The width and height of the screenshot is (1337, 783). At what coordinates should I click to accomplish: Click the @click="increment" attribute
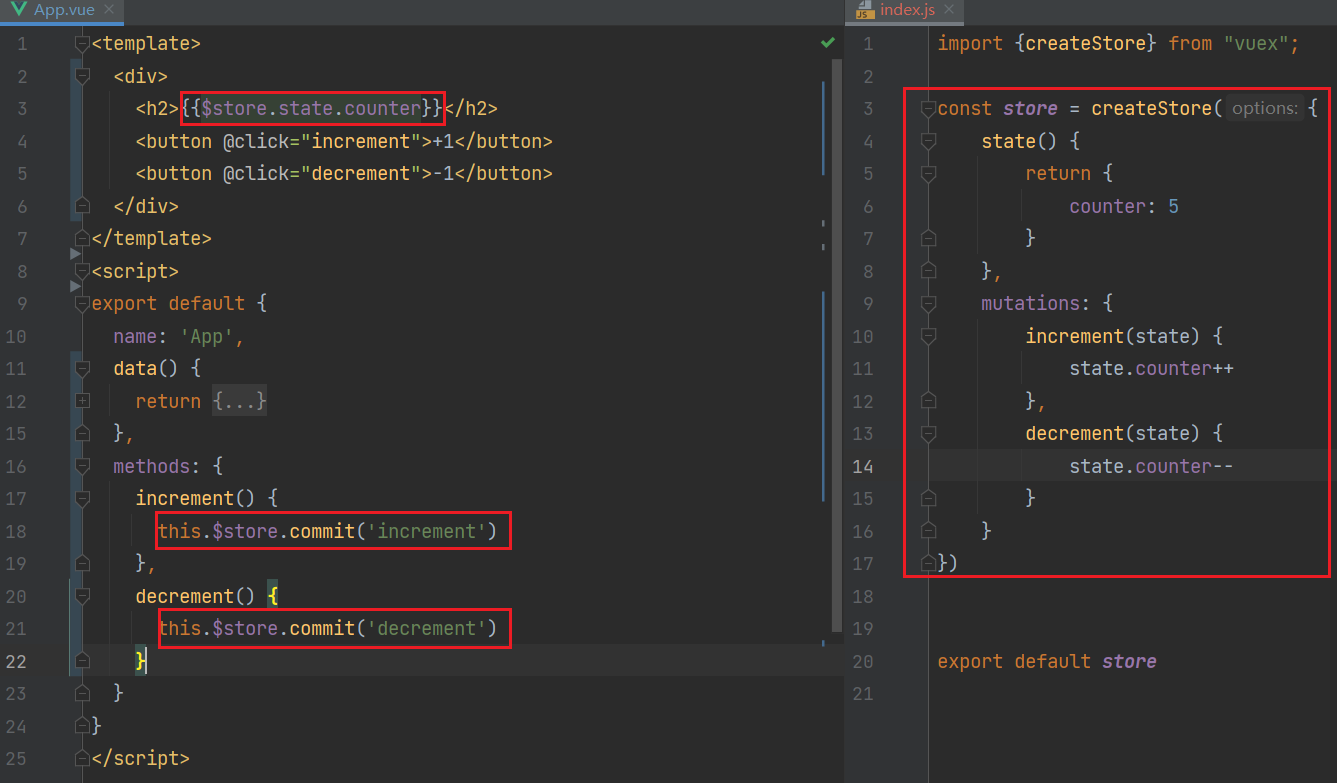click(x=322, y=141)
